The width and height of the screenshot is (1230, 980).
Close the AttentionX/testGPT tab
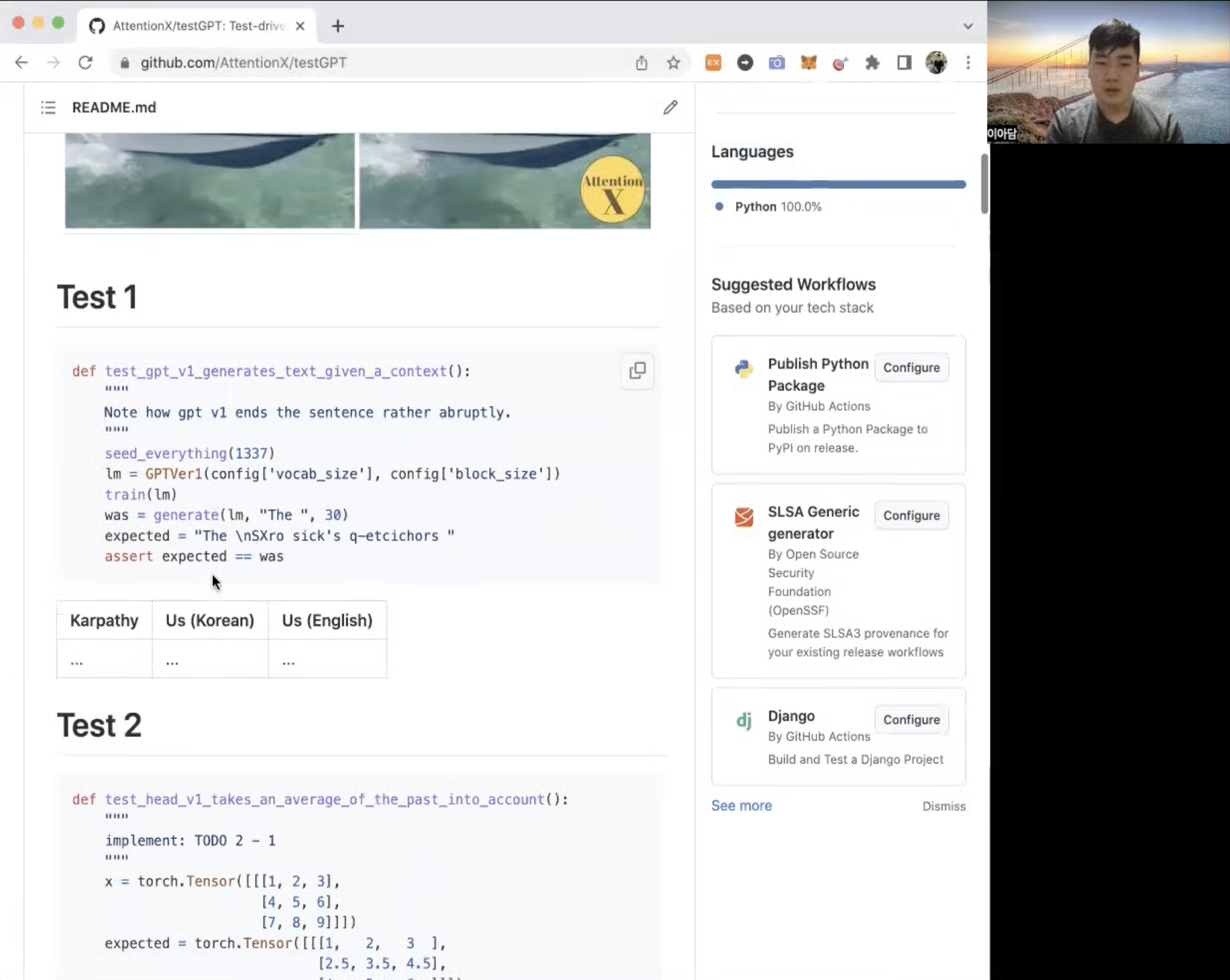tap(300, 26)
